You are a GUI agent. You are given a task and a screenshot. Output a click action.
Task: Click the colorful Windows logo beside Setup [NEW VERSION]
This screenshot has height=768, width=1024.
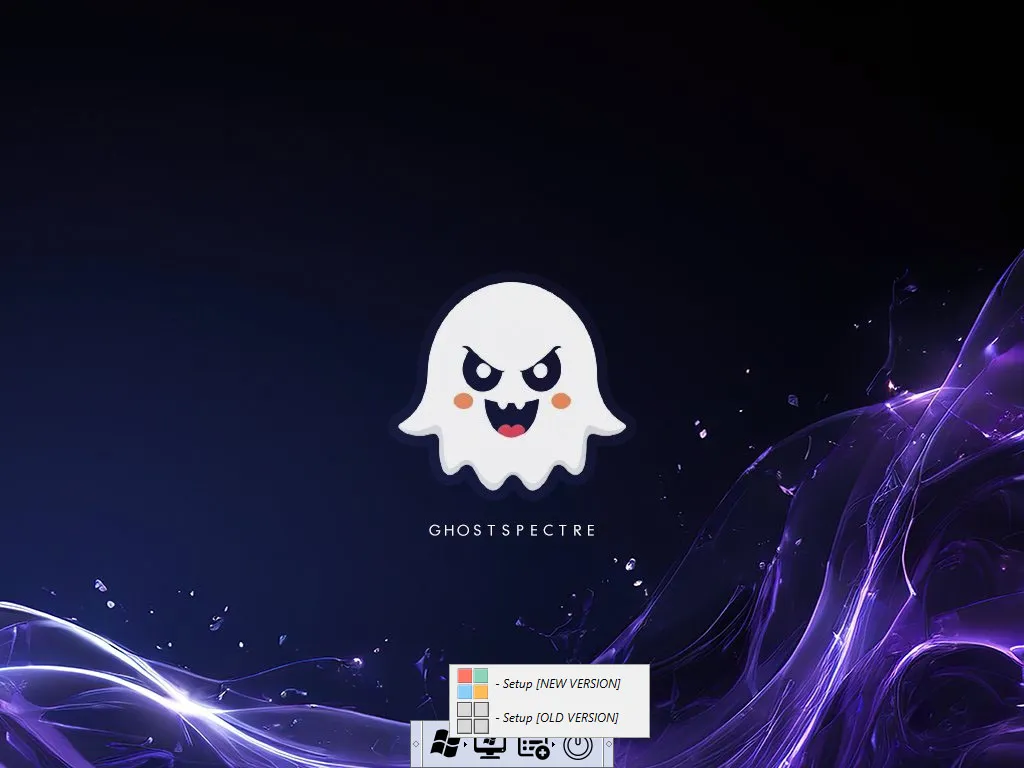click(x=472, y=681)
